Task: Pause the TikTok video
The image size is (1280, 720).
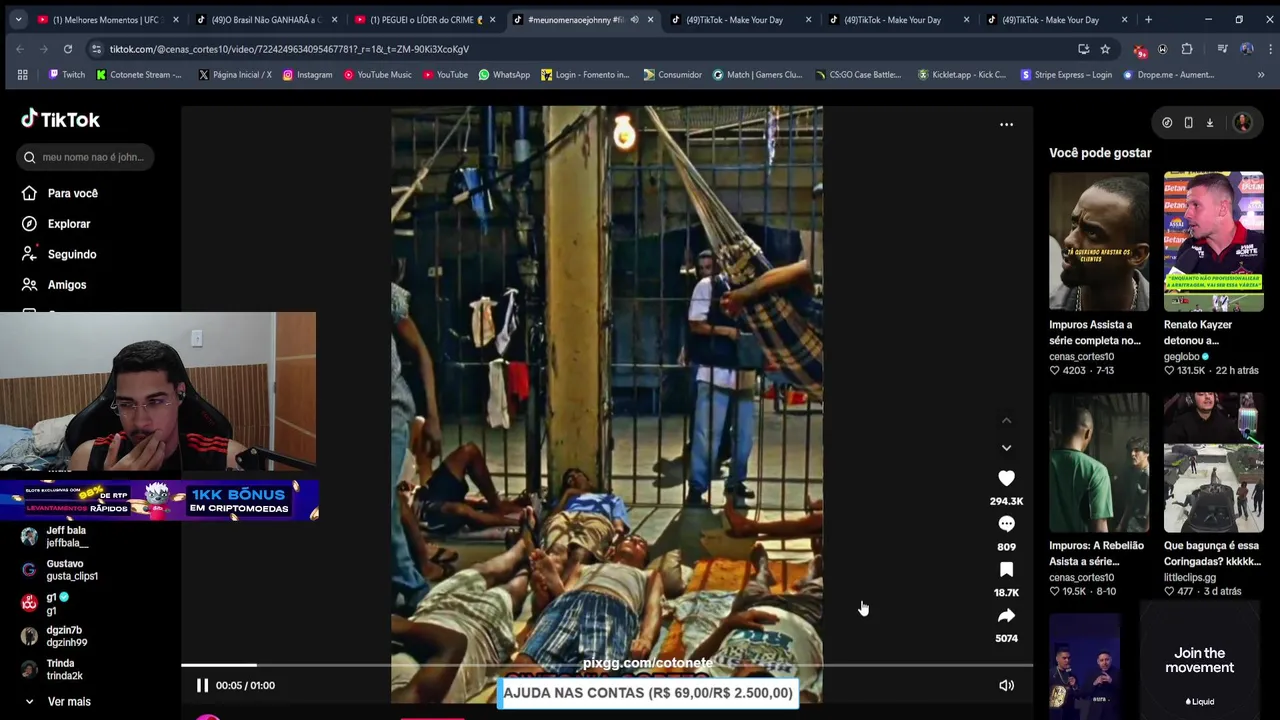Action: [202, 685]
